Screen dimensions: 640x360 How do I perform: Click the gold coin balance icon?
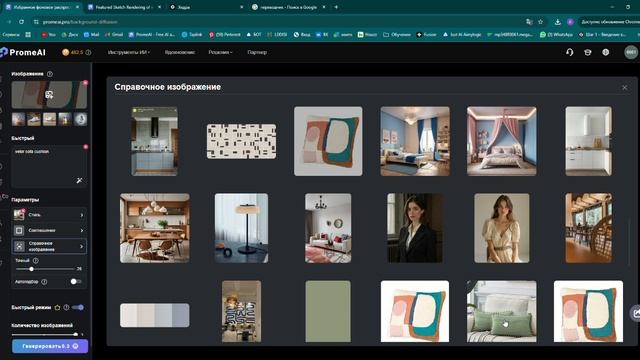(65, 52)
